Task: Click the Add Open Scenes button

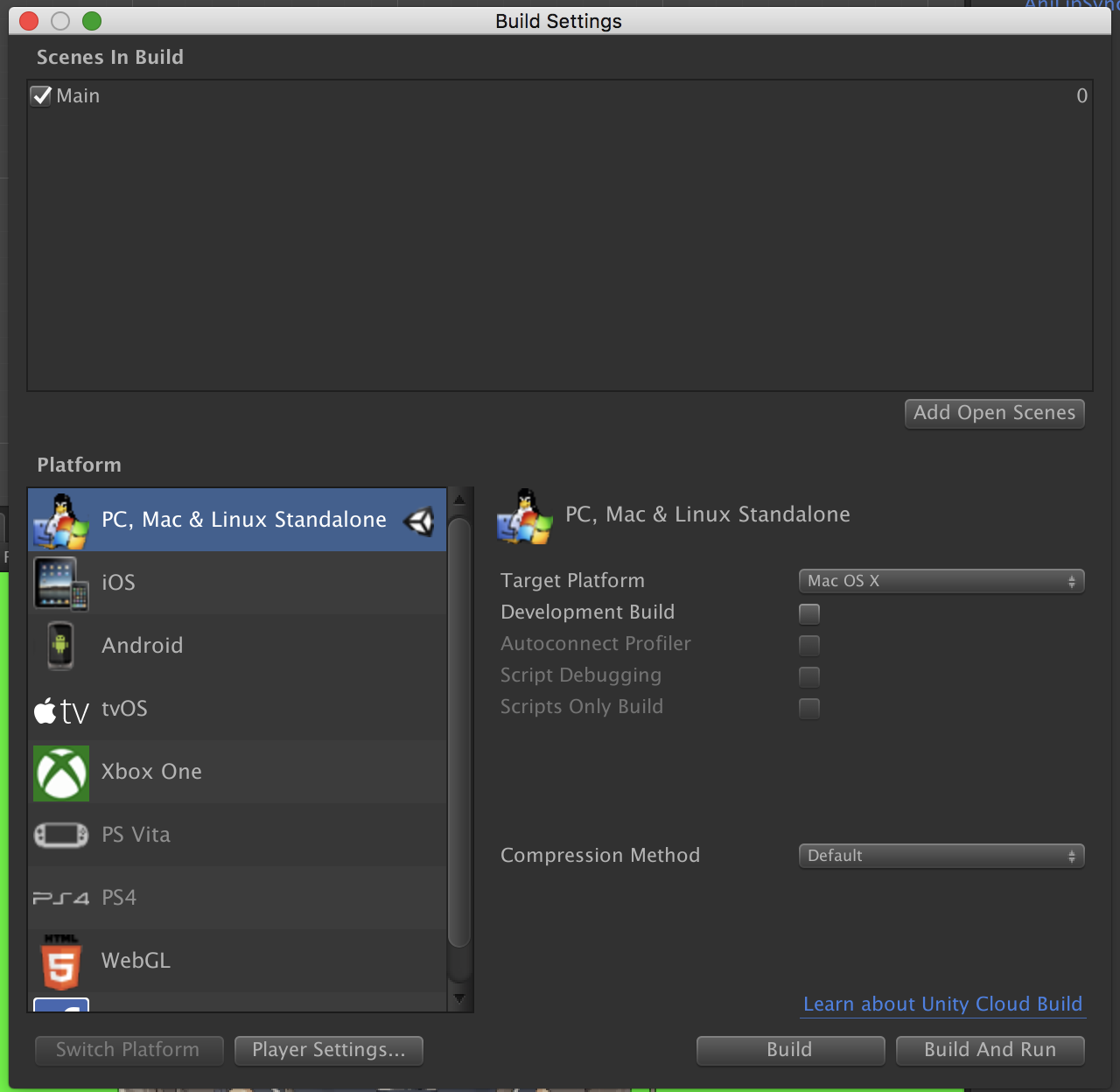Action: [995, 413]
